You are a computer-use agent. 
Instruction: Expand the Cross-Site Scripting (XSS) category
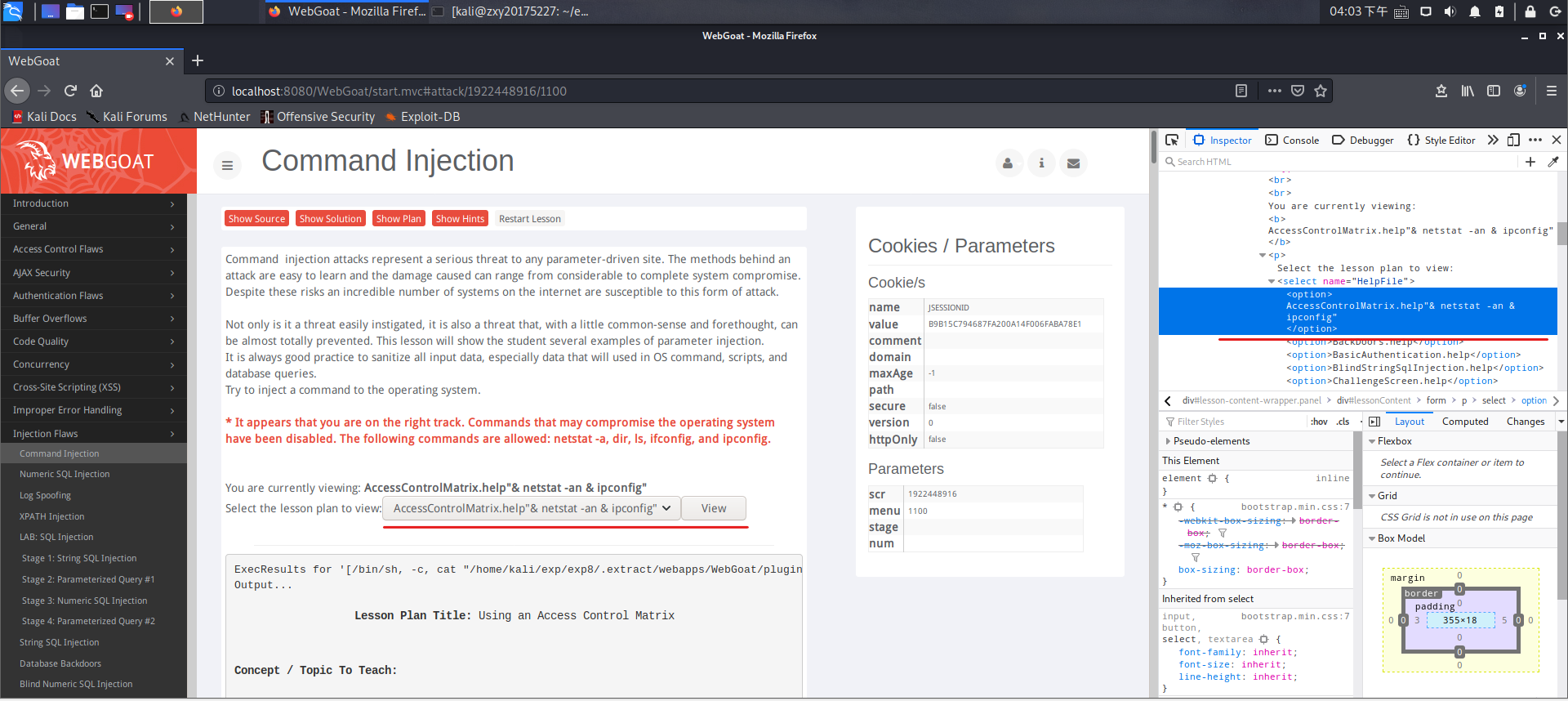[x=93, y=387]
